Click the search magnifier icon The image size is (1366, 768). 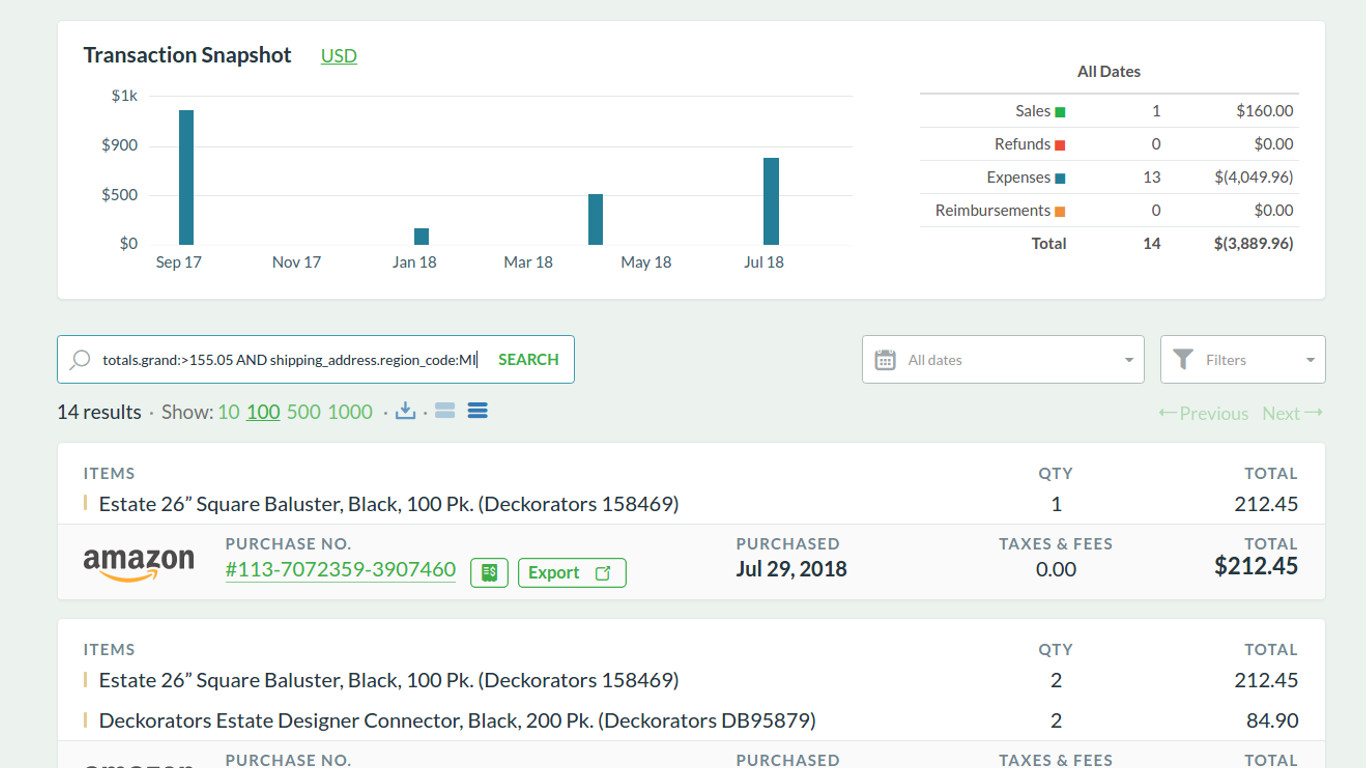(x=79, y=360)
